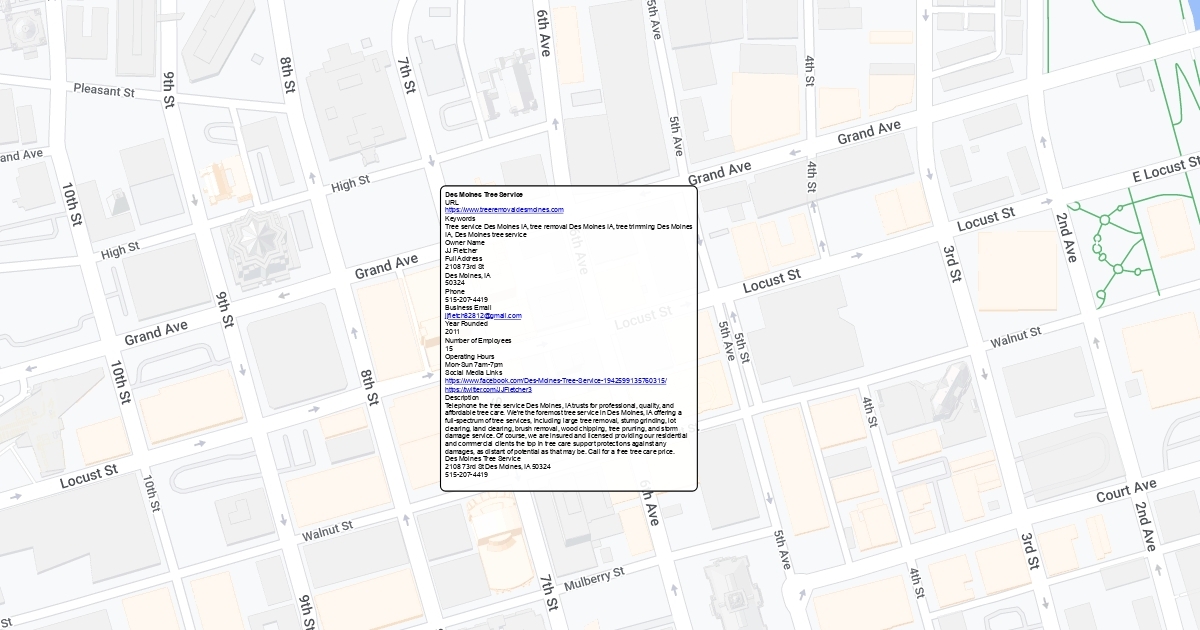Click the phone number under Phone label

(466, 300)
